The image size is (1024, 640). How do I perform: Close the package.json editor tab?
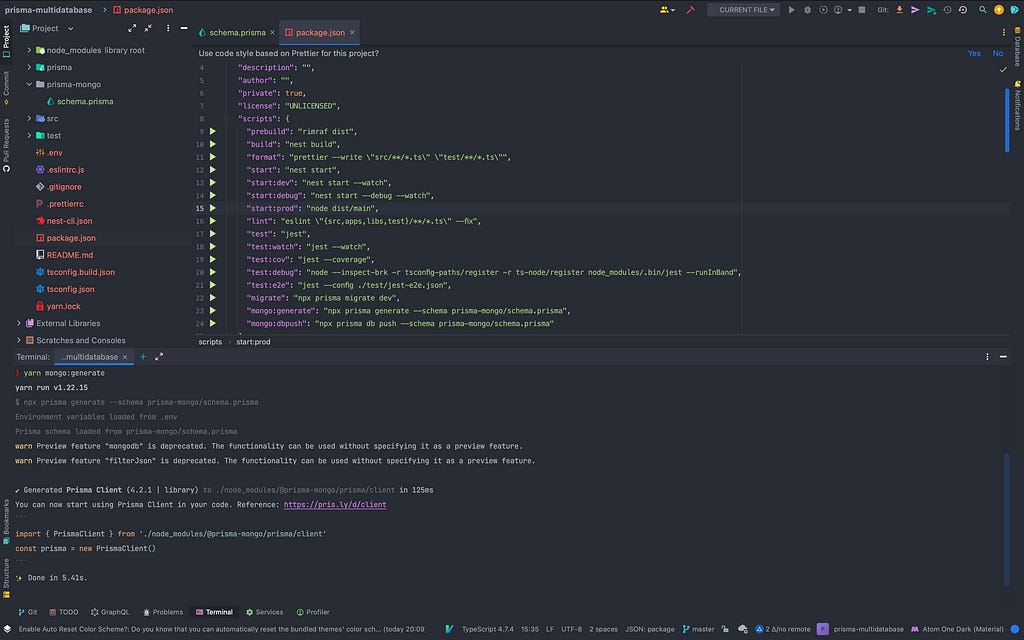pyautogui.click(x=352, y=32)
